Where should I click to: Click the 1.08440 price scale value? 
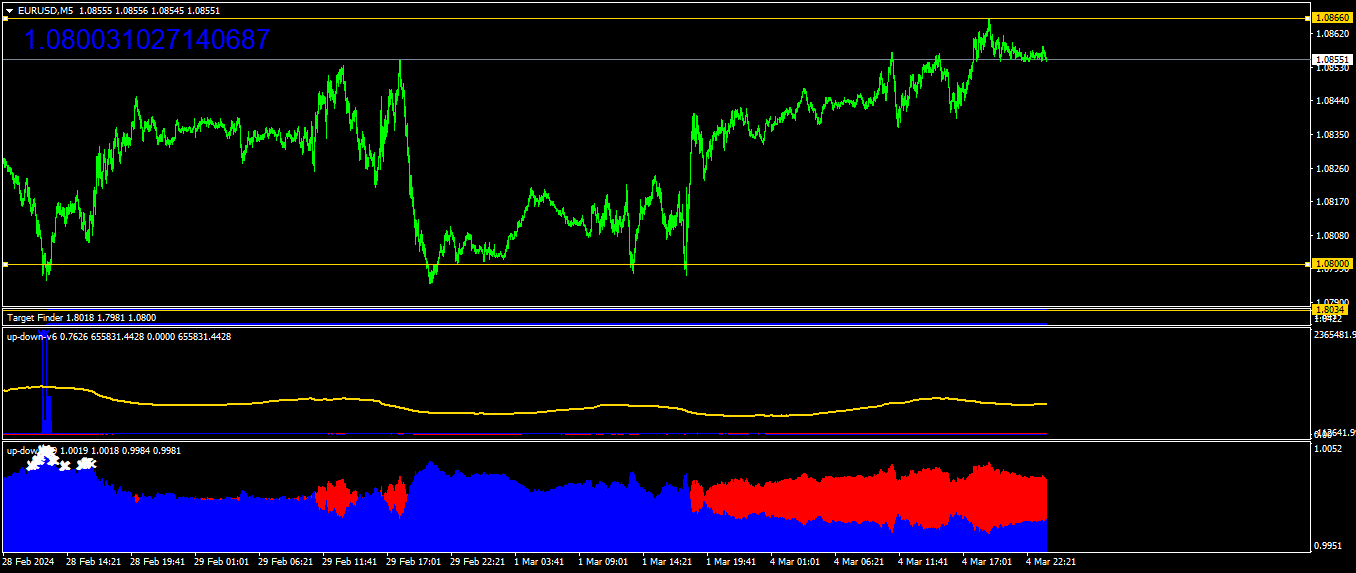pos(1334,101)
